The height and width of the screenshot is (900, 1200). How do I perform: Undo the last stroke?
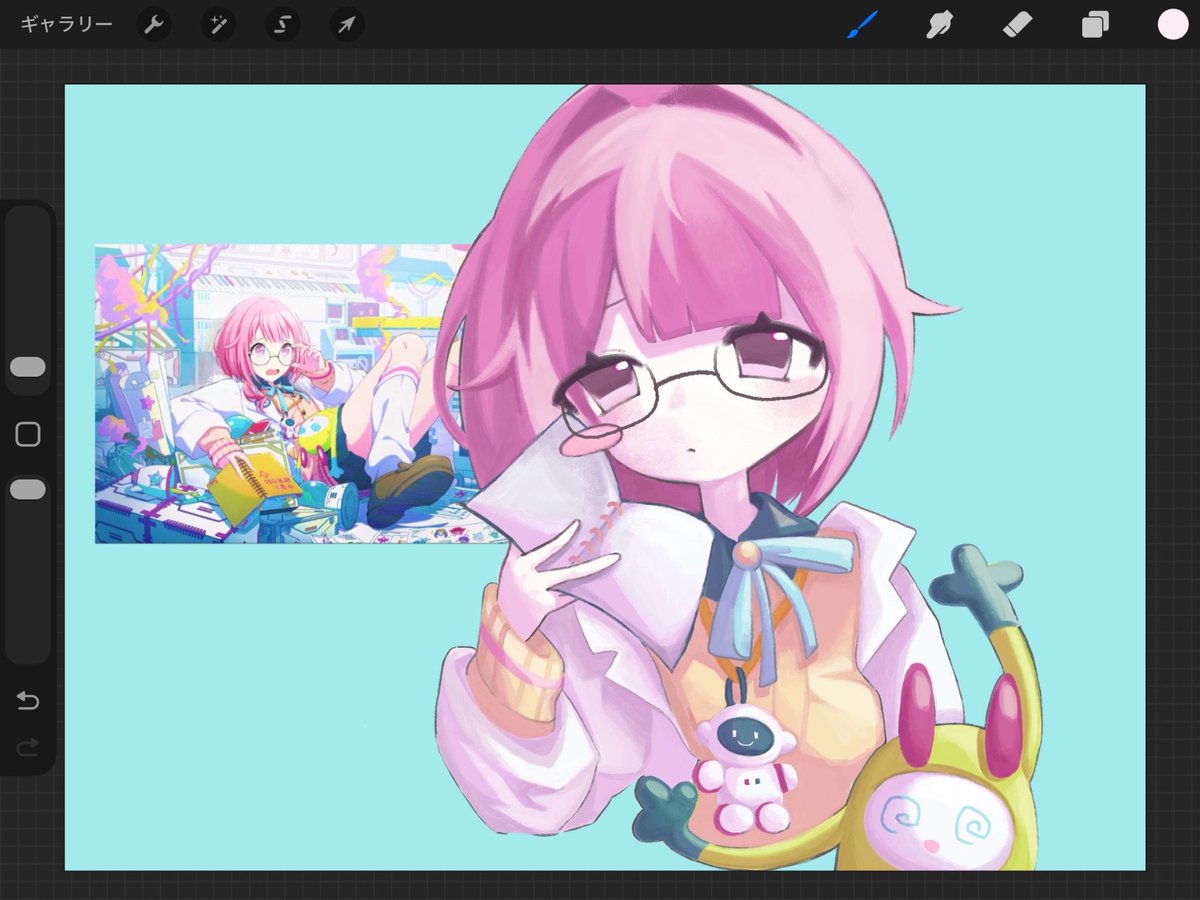[28, 701]
